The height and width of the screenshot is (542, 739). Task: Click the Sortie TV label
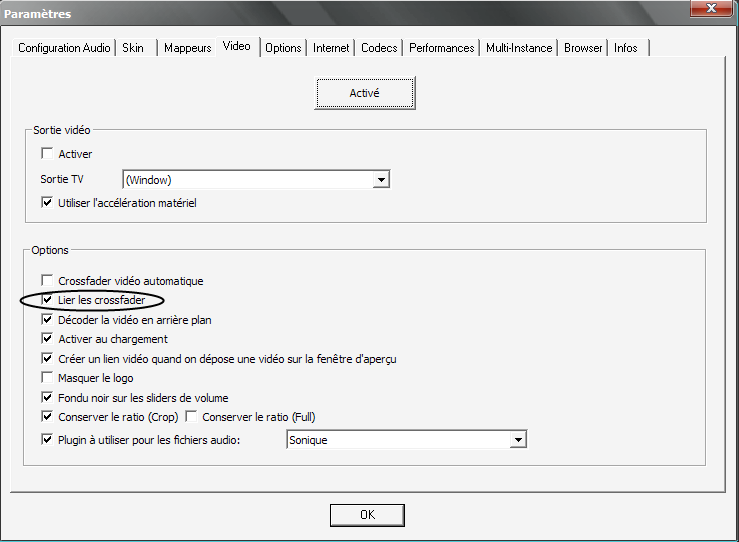[62, 179]
